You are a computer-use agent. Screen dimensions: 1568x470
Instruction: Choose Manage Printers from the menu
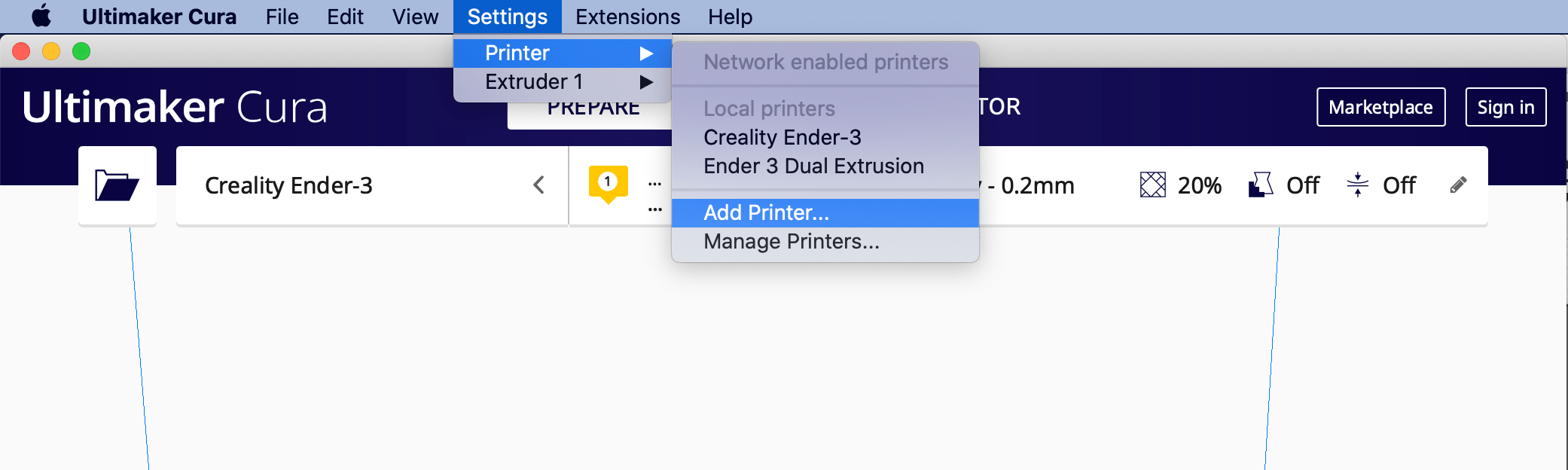click(x=791, y=241)
